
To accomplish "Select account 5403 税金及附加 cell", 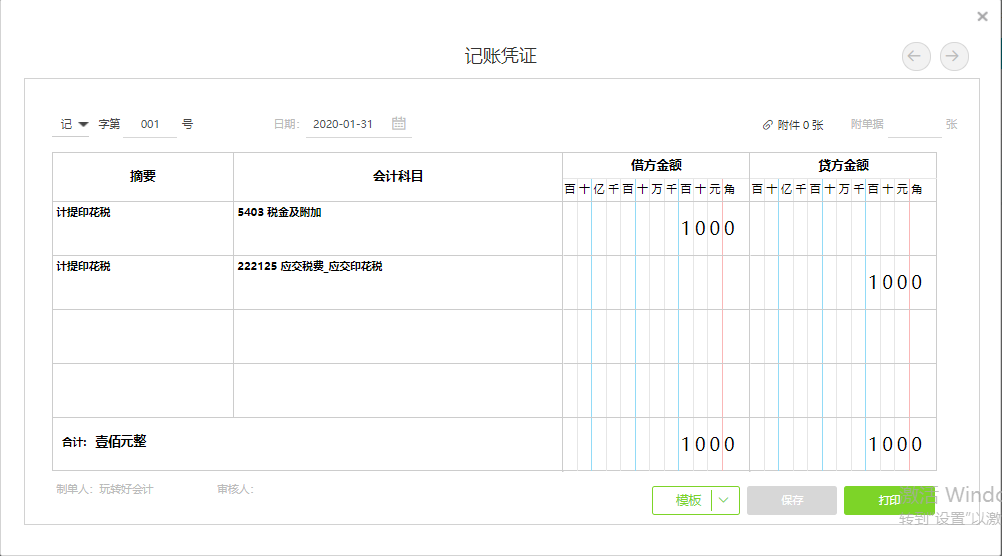I will [x=398, y=229].
